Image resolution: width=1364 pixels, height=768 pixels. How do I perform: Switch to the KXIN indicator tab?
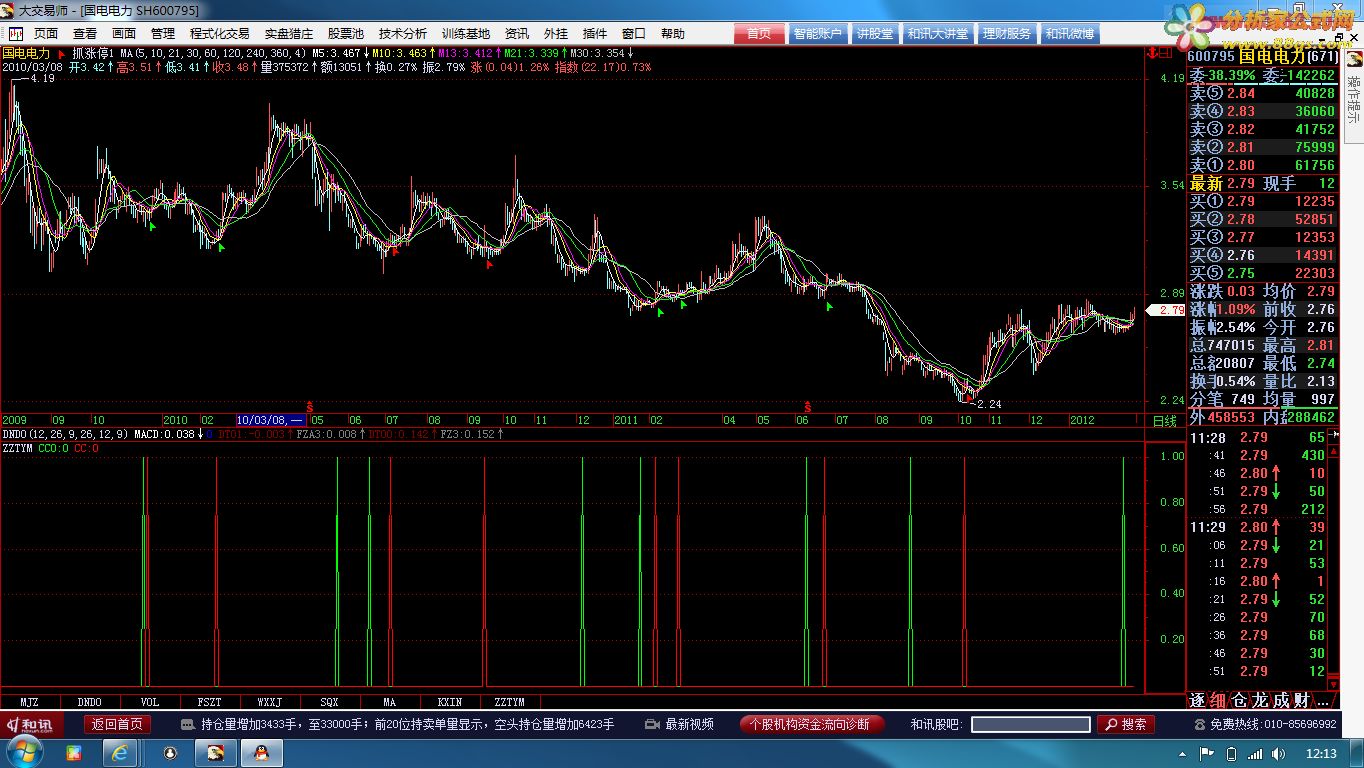click(x=450, y=702)
